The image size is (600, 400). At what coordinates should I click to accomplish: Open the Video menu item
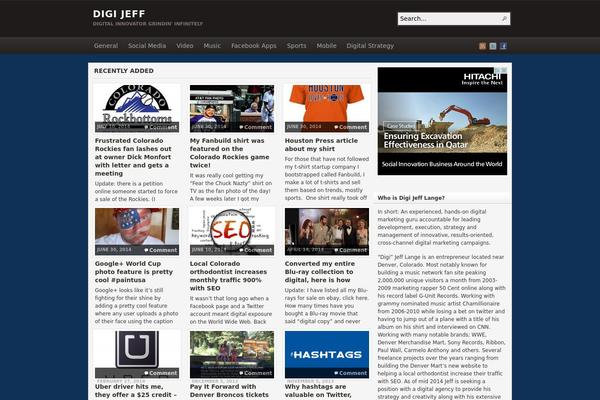tap(184, 46)
